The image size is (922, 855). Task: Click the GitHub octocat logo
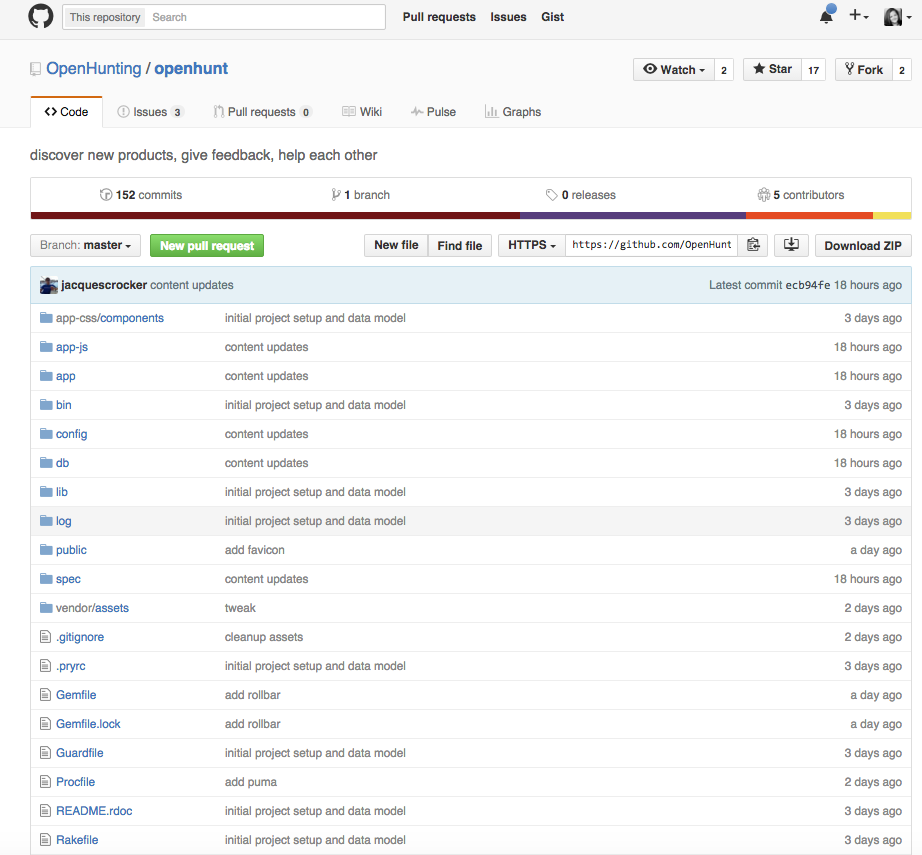[x=41, y=16]
